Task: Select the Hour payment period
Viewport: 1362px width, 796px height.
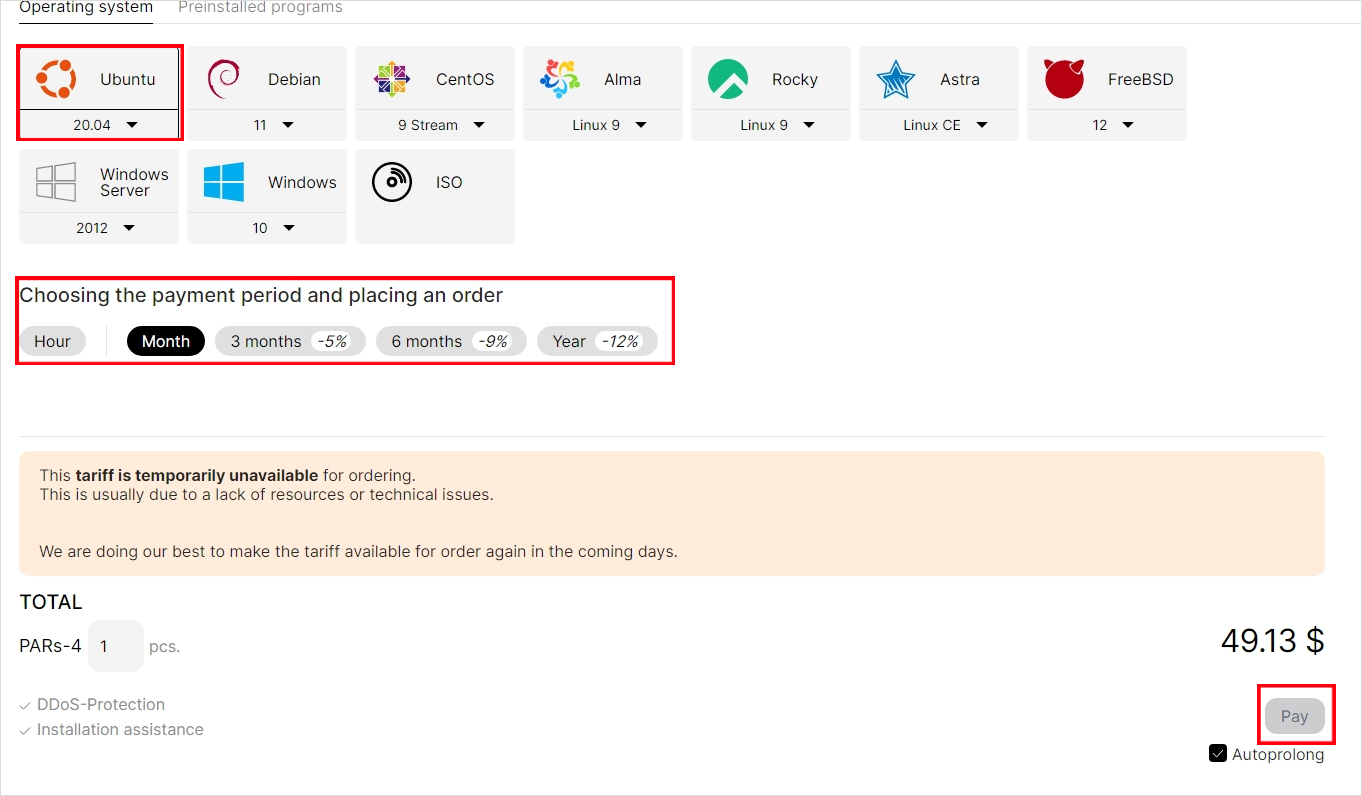Action: [52, 341]
